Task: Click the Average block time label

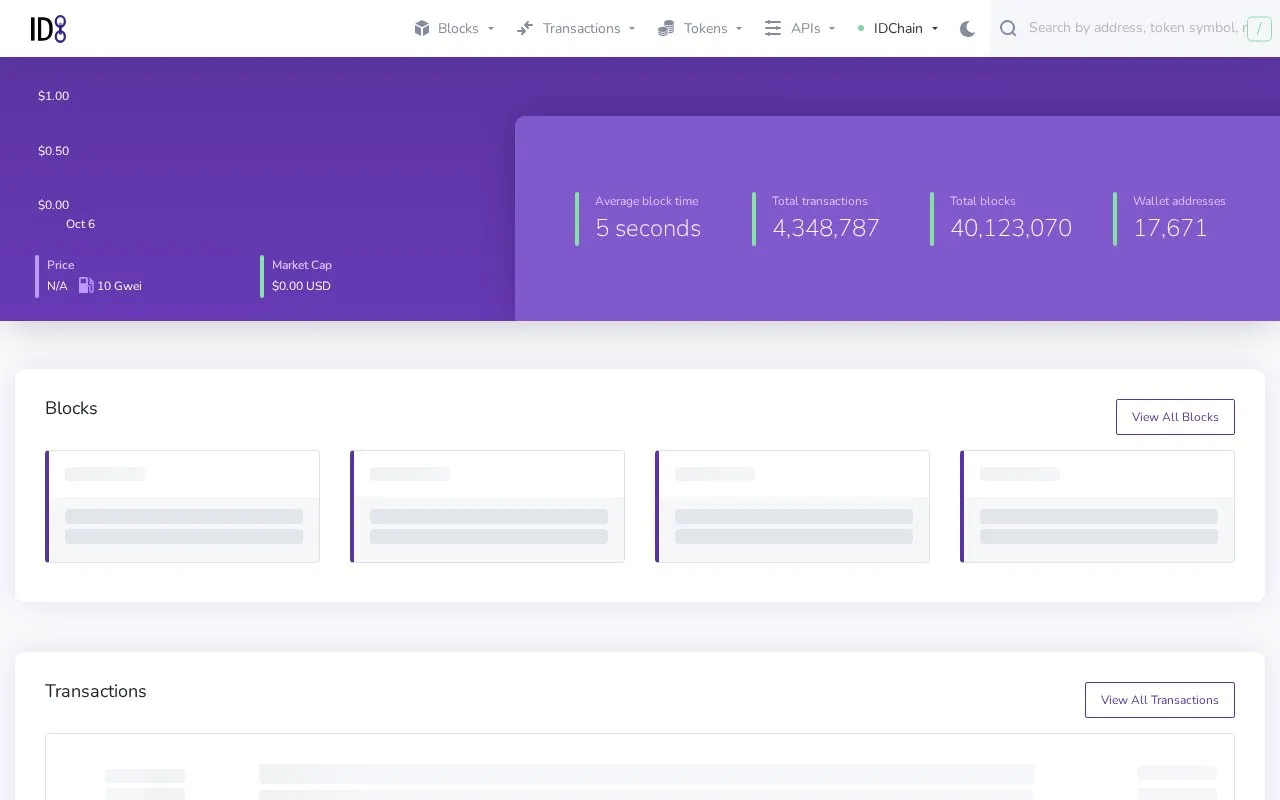Action: (x=647, y=201)
